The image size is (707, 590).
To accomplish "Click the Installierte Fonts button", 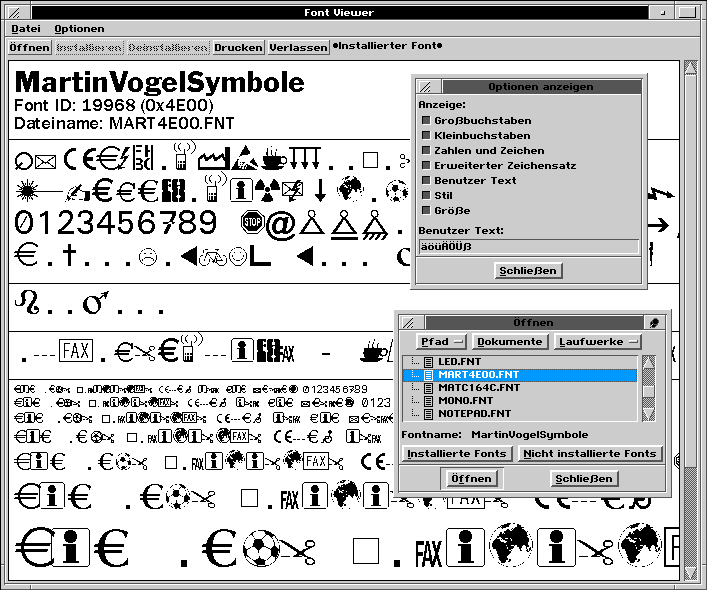I will (457, 453).
